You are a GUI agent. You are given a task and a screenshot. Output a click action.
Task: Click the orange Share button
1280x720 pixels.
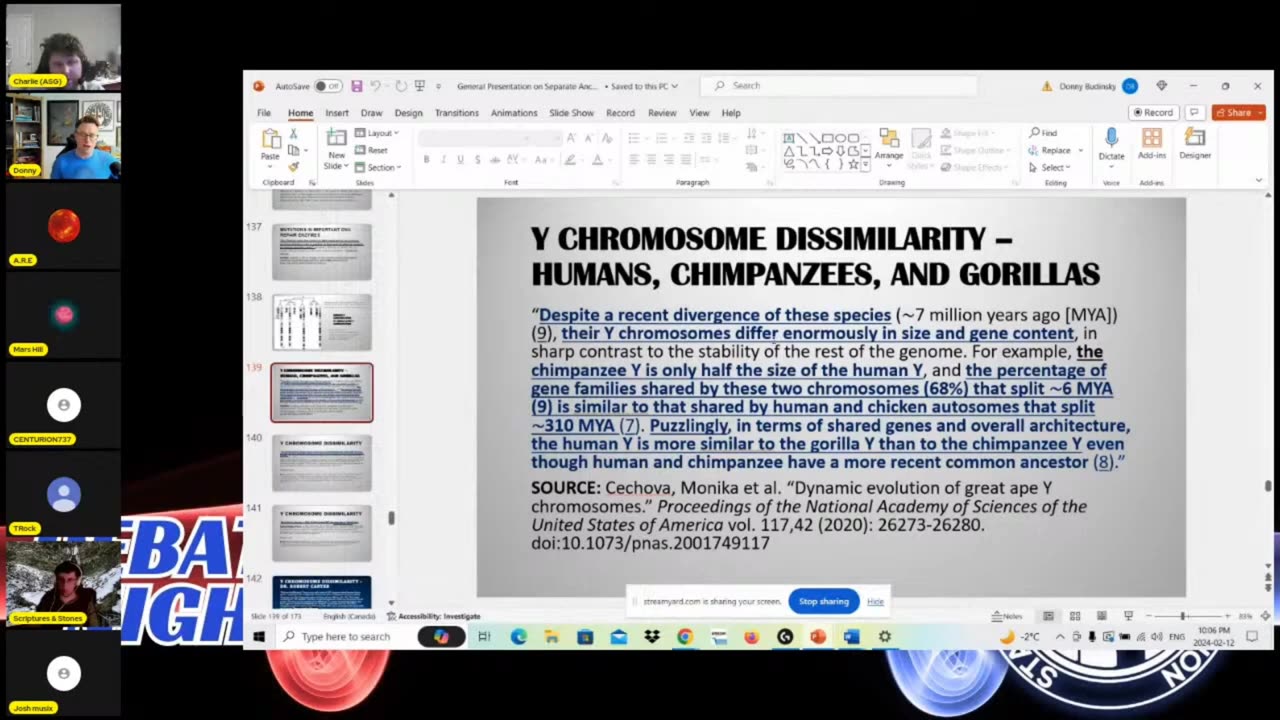1238,113
